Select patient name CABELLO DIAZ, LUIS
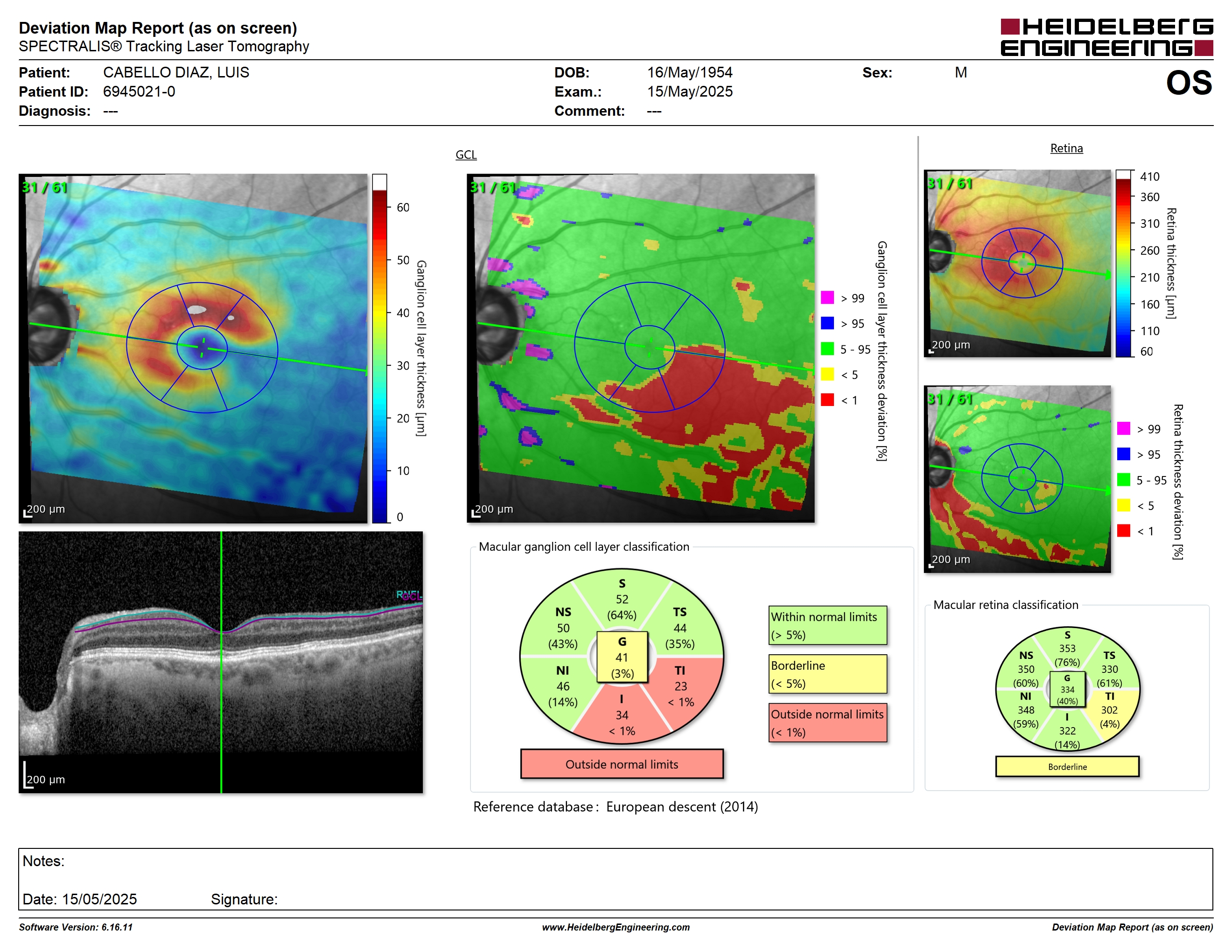Viewport: 1232px width, 952px height. pyautogui.click(x=176, y=72)
